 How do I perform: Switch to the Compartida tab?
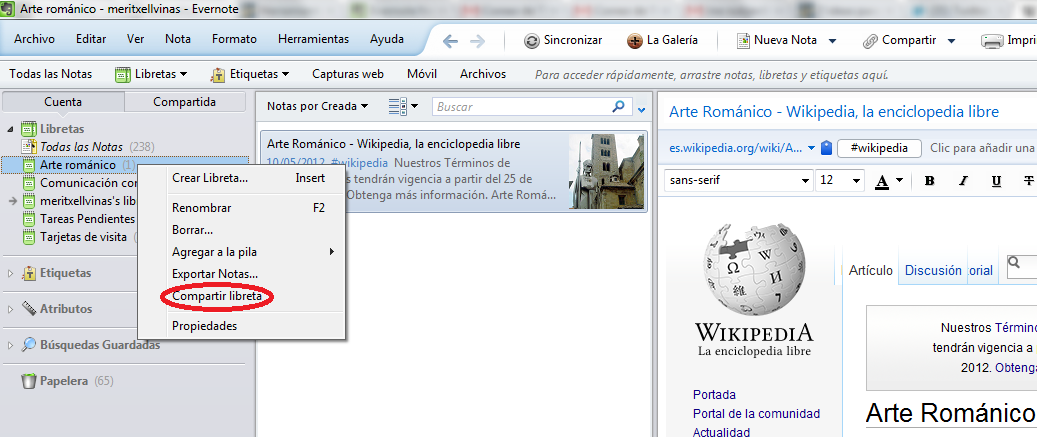[185, 102]
